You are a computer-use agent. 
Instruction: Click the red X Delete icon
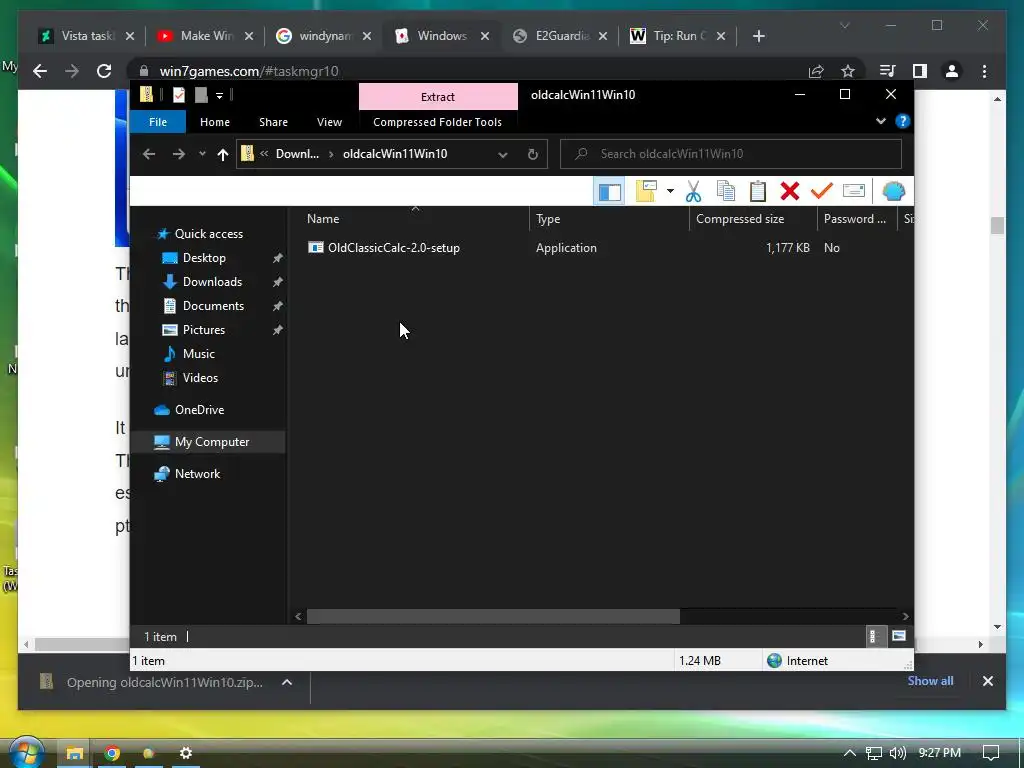(790, 191)
